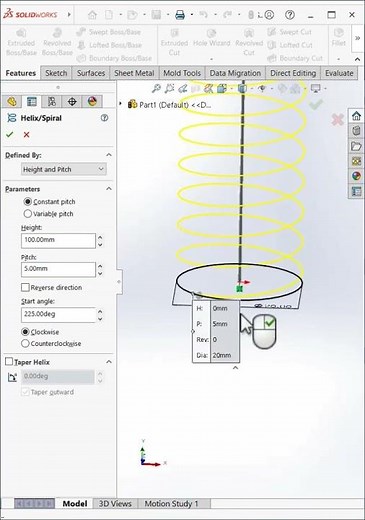The height and width of the screenshot is (520, 365).
Task: Open the DimXpertManager crosshair tab
Action: click(72, 102)
